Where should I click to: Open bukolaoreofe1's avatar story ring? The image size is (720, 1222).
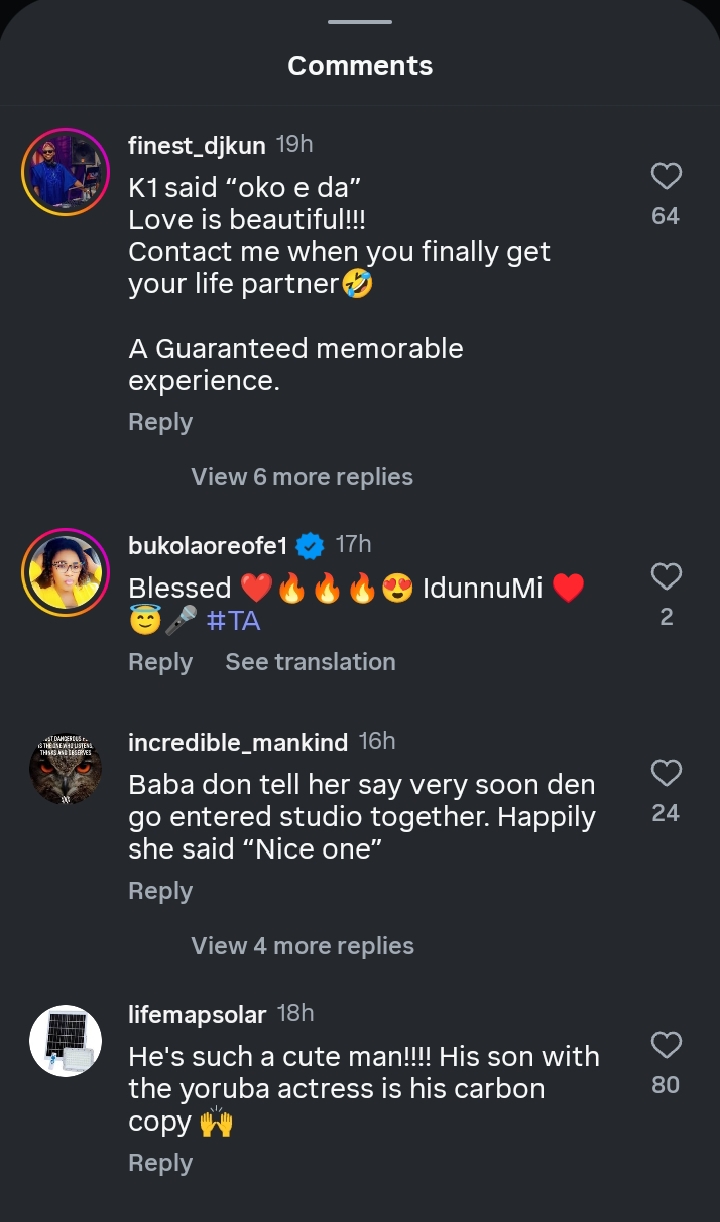click(x=65, y=571)
